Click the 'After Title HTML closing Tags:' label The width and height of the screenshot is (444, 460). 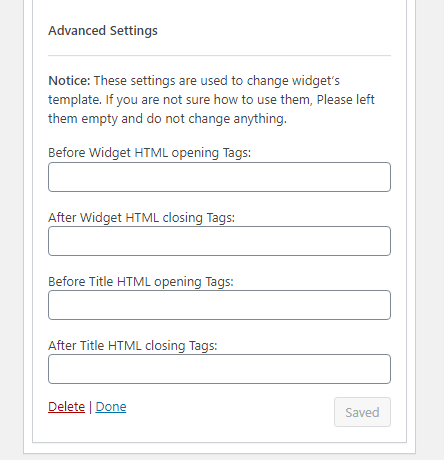click(133, 346)
